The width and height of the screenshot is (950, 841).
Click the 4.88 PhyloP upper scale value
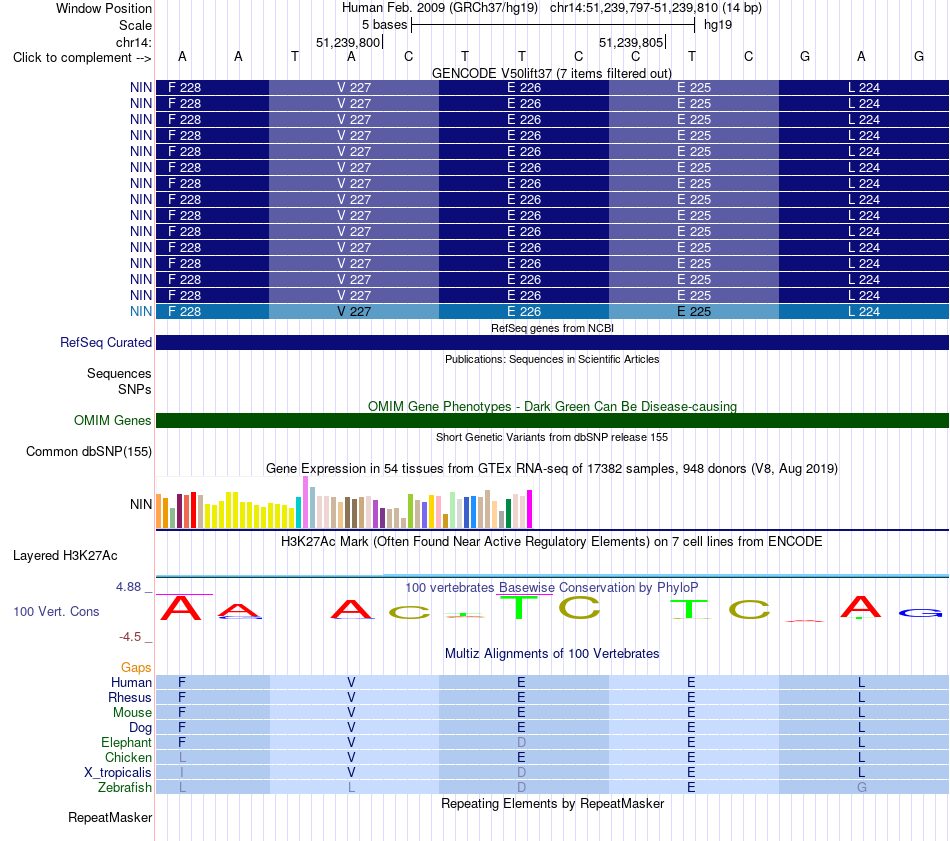(x=128, y=587)
